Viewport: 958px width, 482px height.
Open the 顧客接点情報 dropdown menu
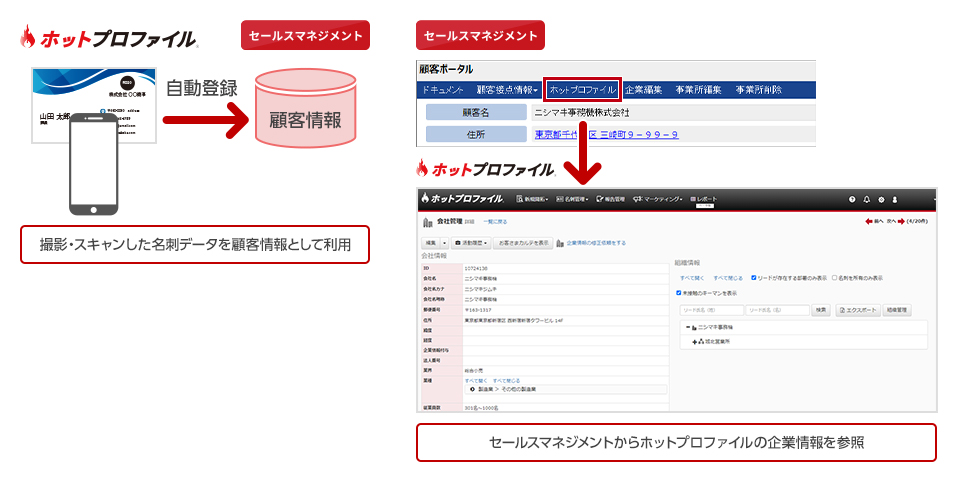[x=507, y=90]
